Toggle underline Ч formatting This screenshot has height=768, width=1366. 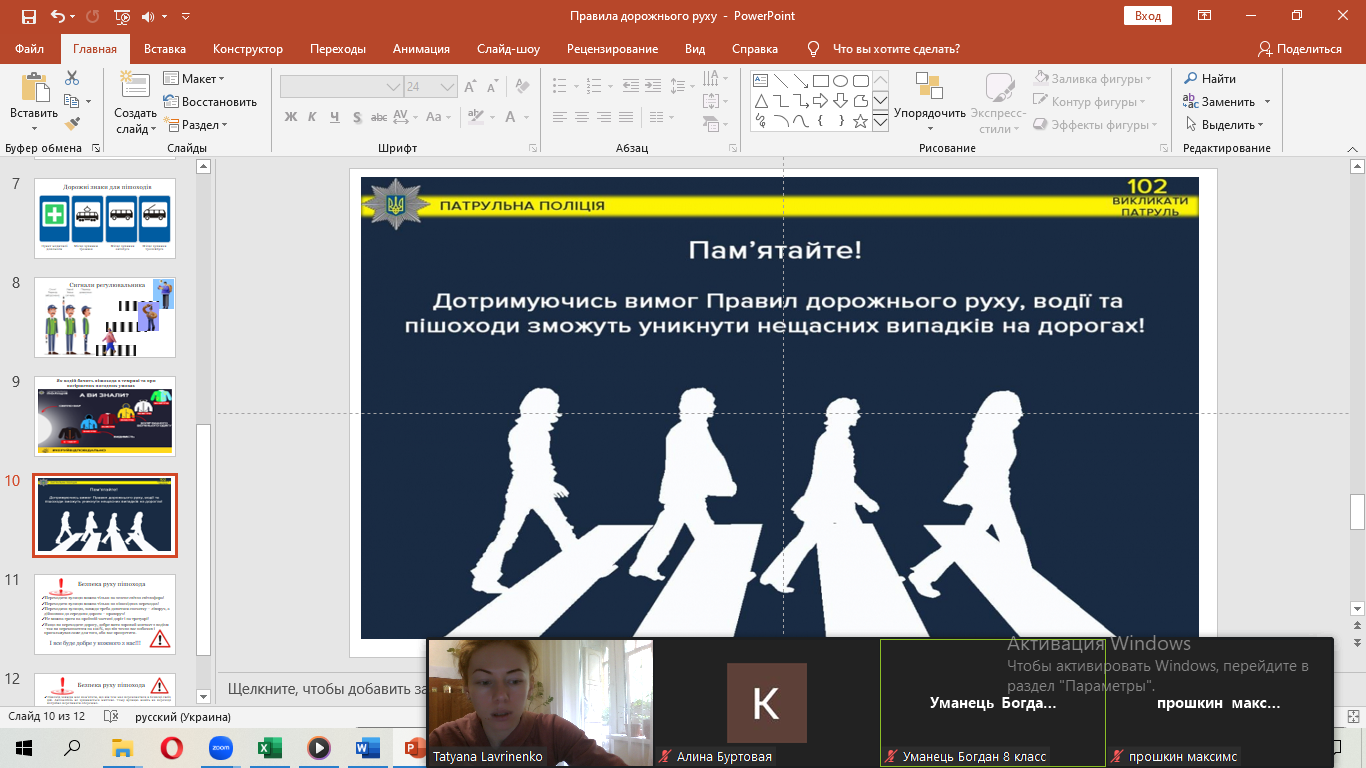[336, 116]
